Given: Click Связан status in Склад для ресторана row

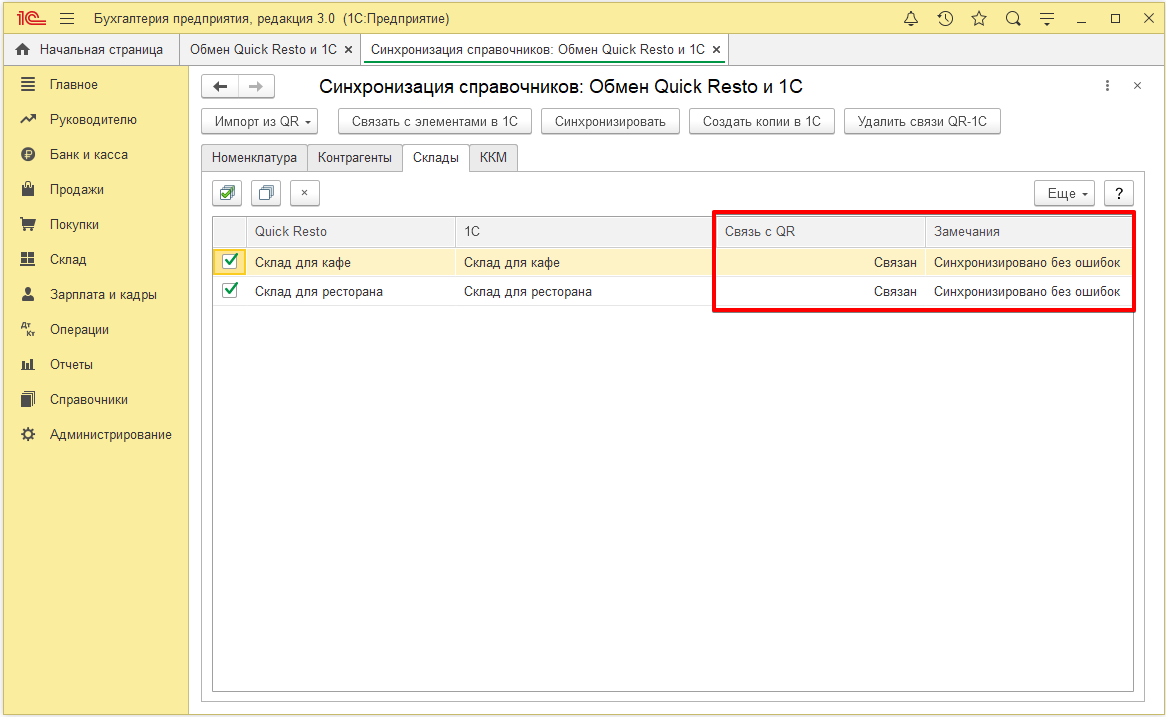Looking at the screenshot, I should (x=895, y=292).
